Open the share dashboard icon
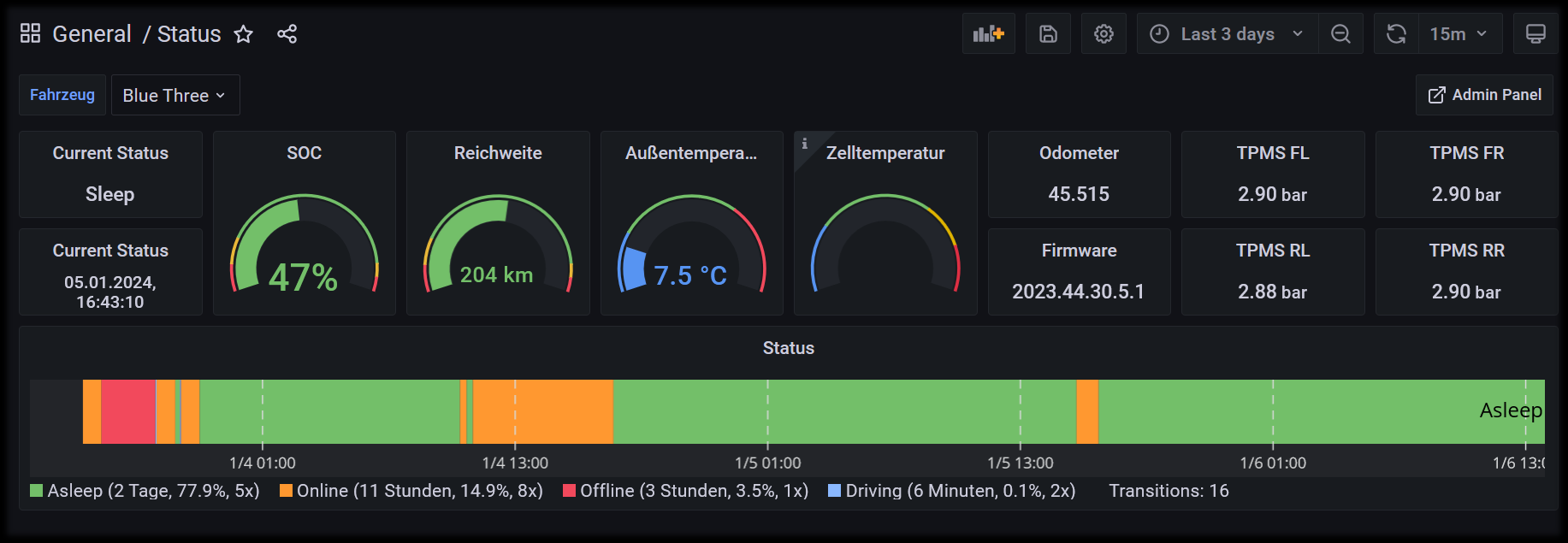The width and height of the screenshot is (1568, 543). 287,34
